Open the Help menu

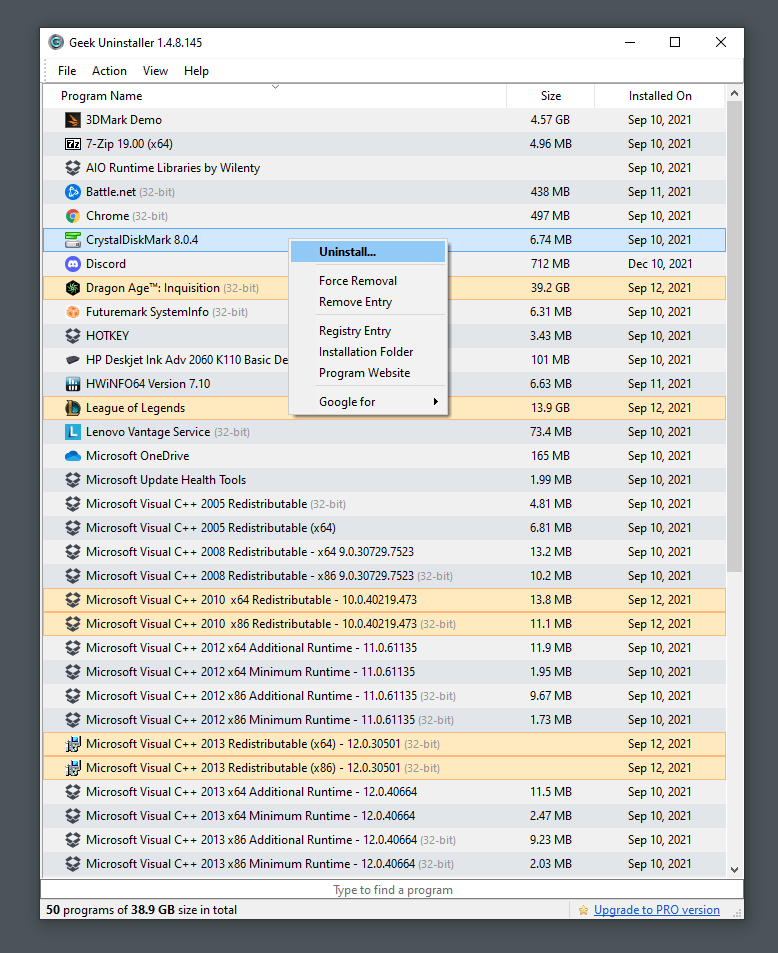(196, 71)
